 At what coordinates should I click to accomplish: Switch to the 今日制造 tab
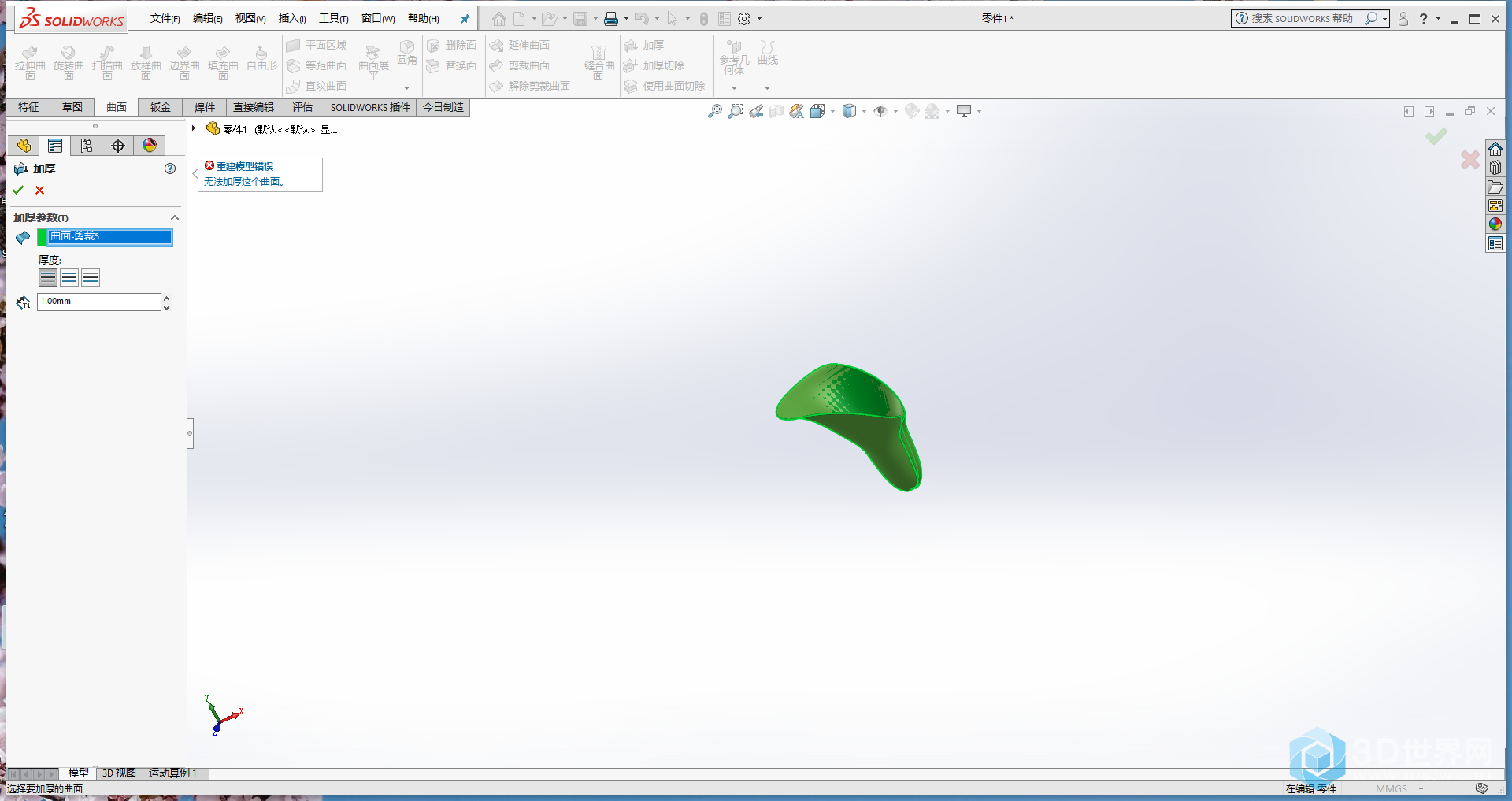[x=443, y=107]
